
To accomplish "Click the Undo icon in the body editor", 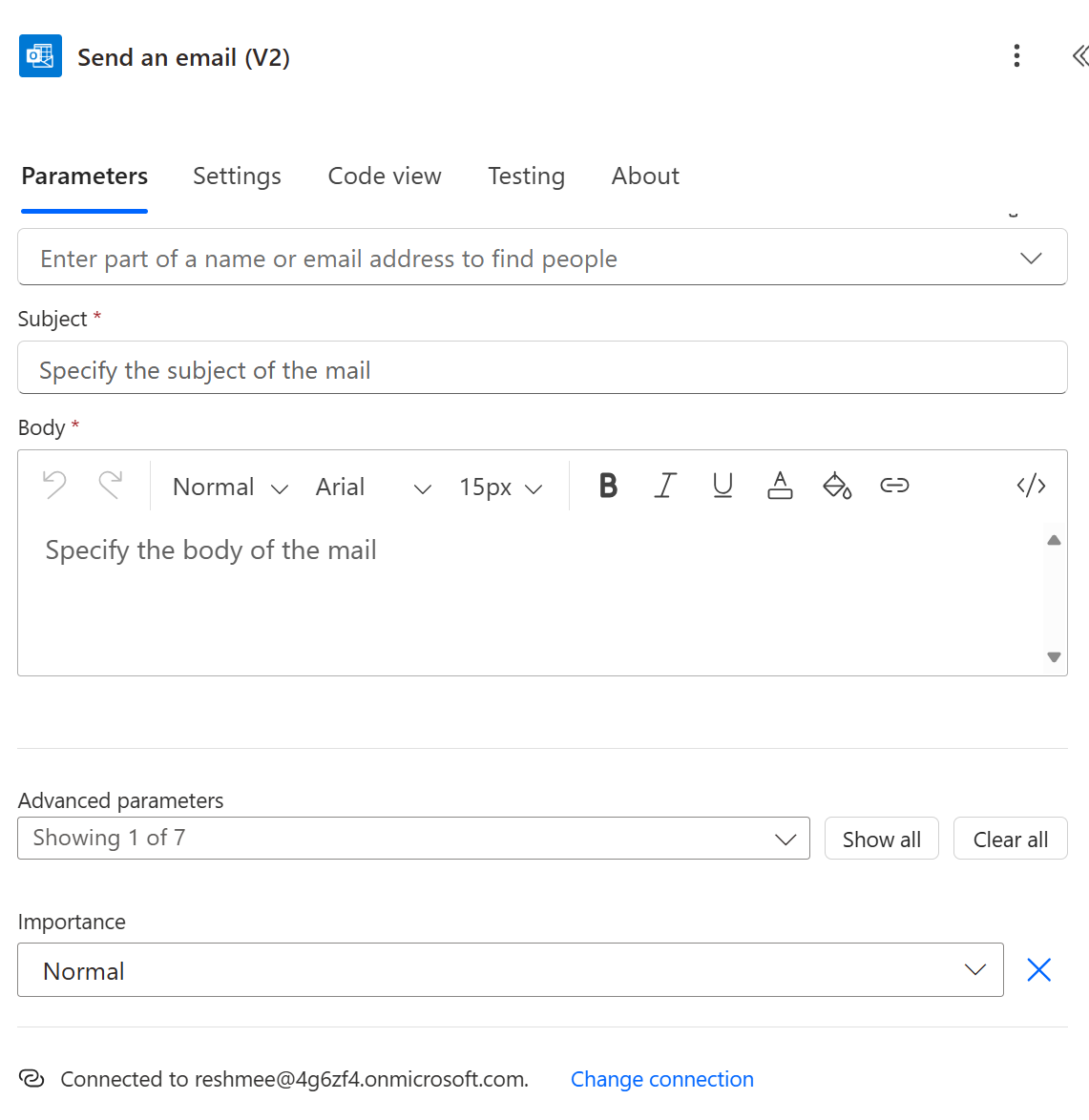I will 54,486.
